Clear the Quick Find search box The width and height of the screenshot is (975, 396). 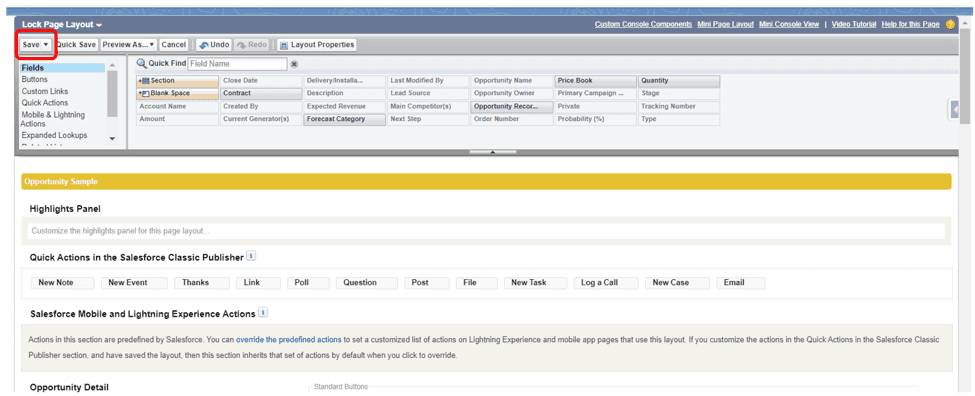(294, 64)
